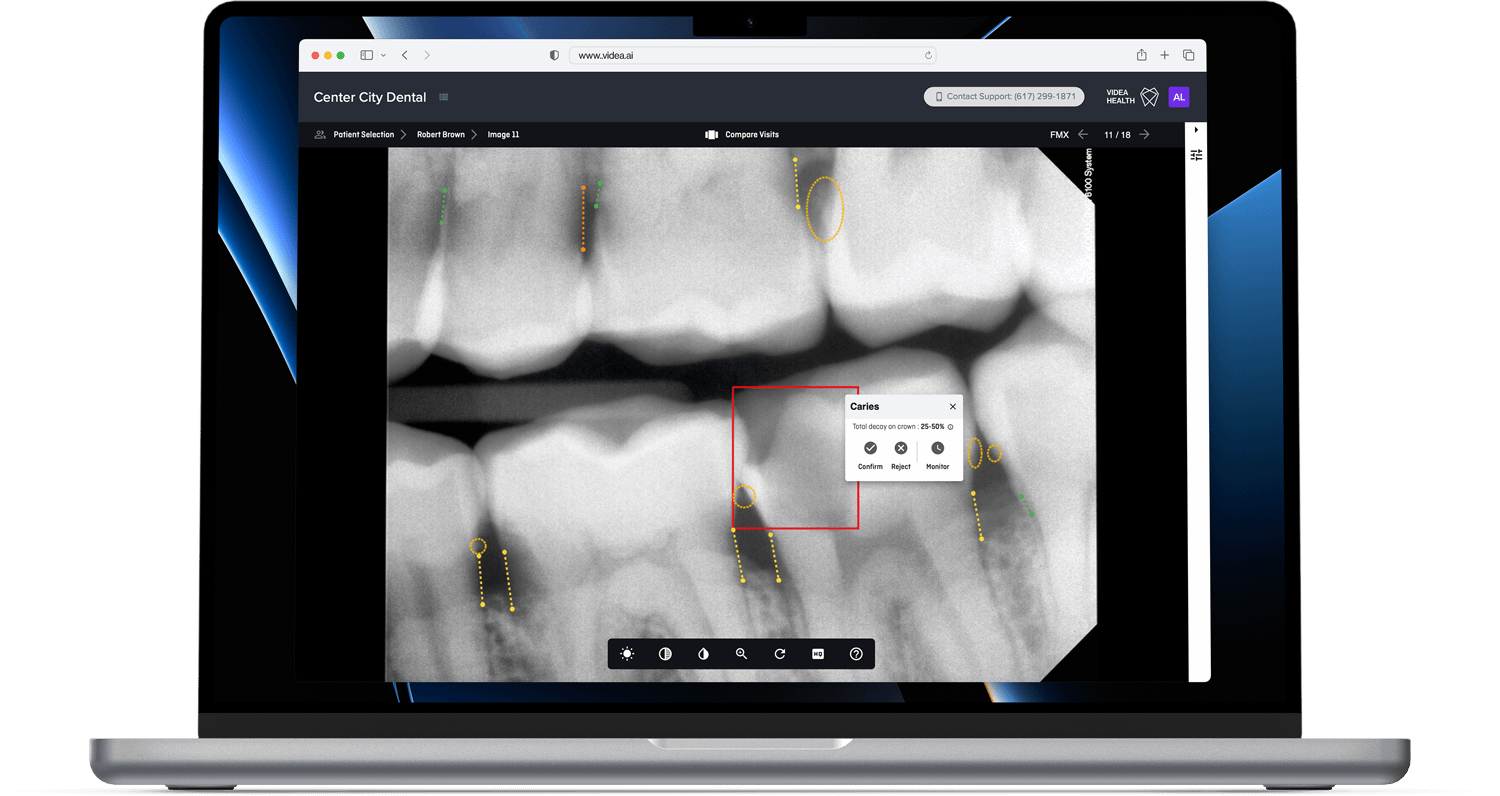
Task: Click the decay percentage info icon
Action: [950, 427]
